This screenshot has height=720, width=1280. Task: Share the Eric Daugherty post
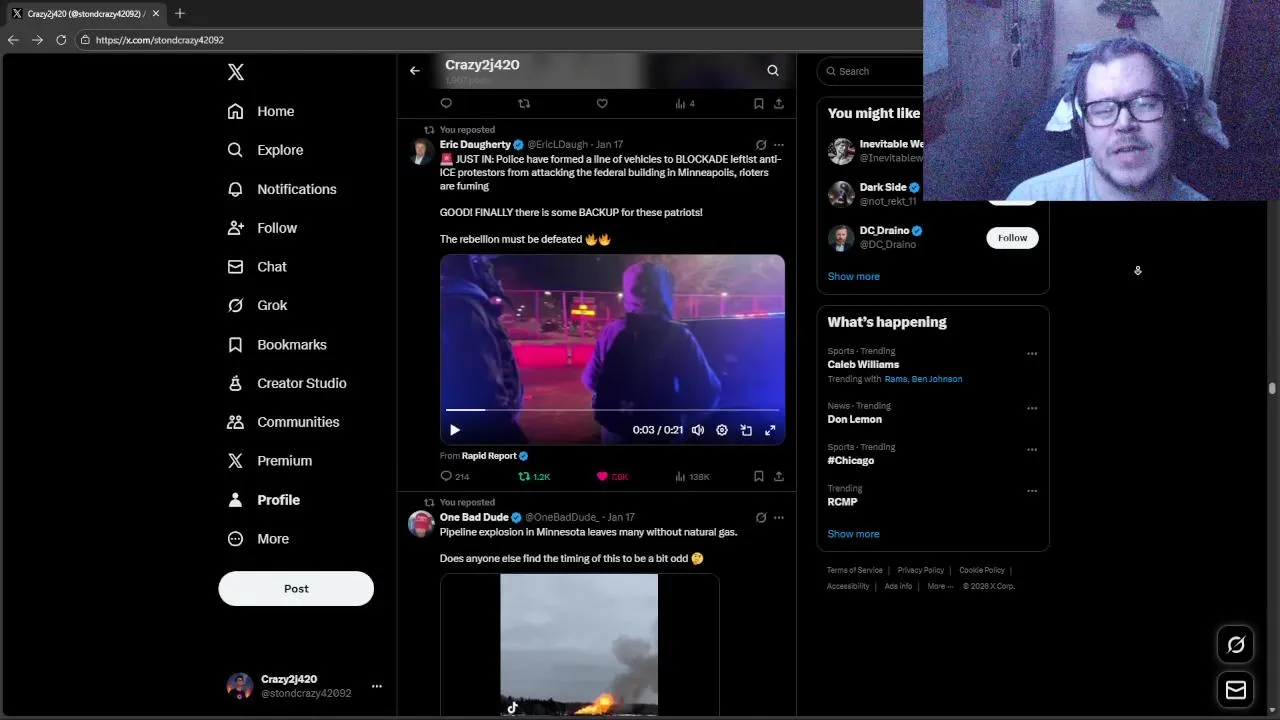click(x=779, y=477)
